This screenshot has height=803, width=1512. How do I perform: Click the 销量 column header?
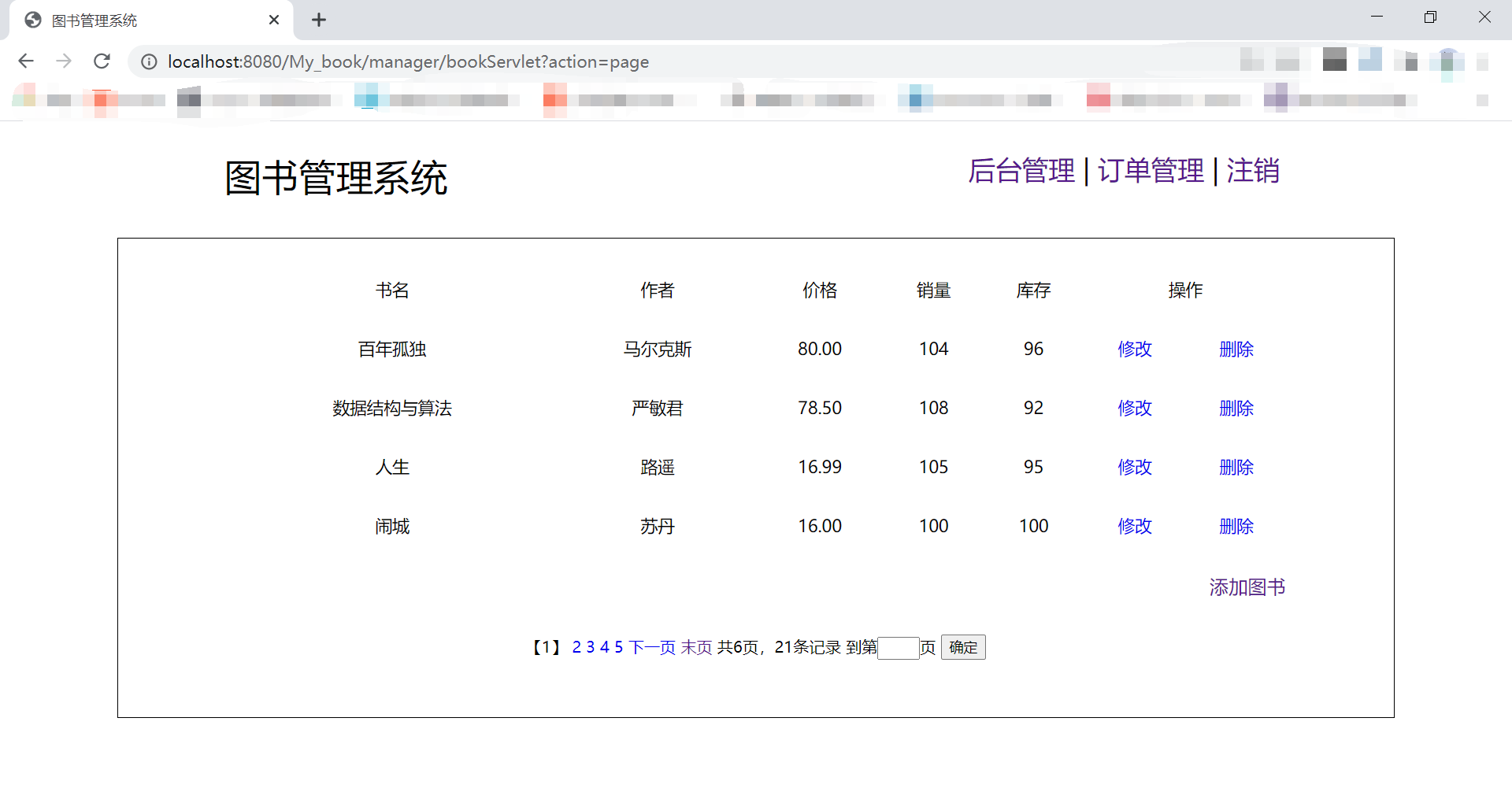pos(934,290)
